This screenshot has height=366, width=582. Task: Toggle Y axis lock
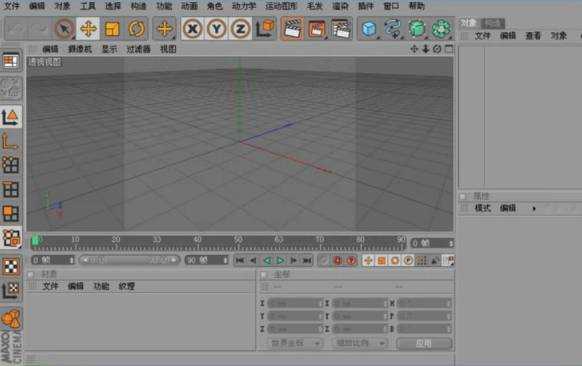click(216, 29)
